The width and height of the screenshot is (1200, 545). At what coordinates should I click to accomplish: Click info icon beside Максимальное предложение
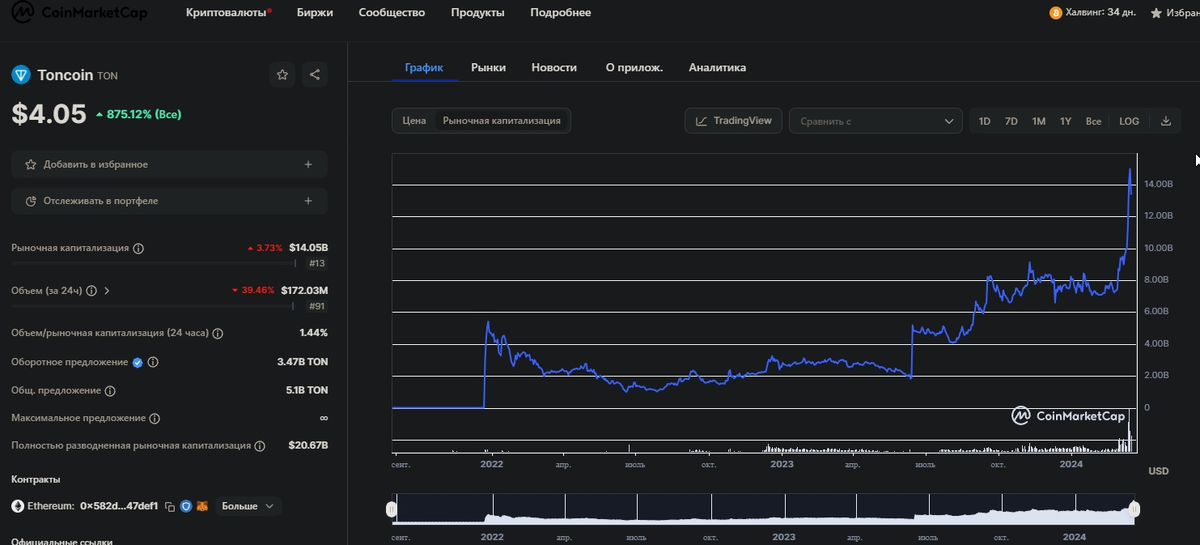[x=153, y=418]
